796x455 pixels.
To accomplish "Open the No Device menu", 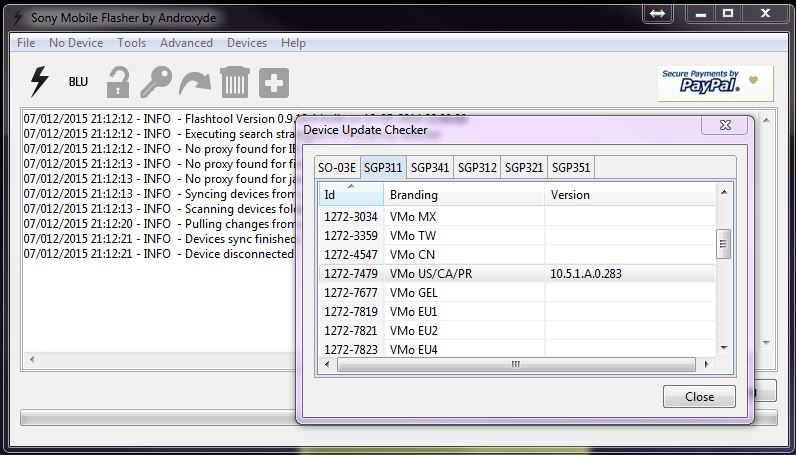I will [x=76, y=43].
